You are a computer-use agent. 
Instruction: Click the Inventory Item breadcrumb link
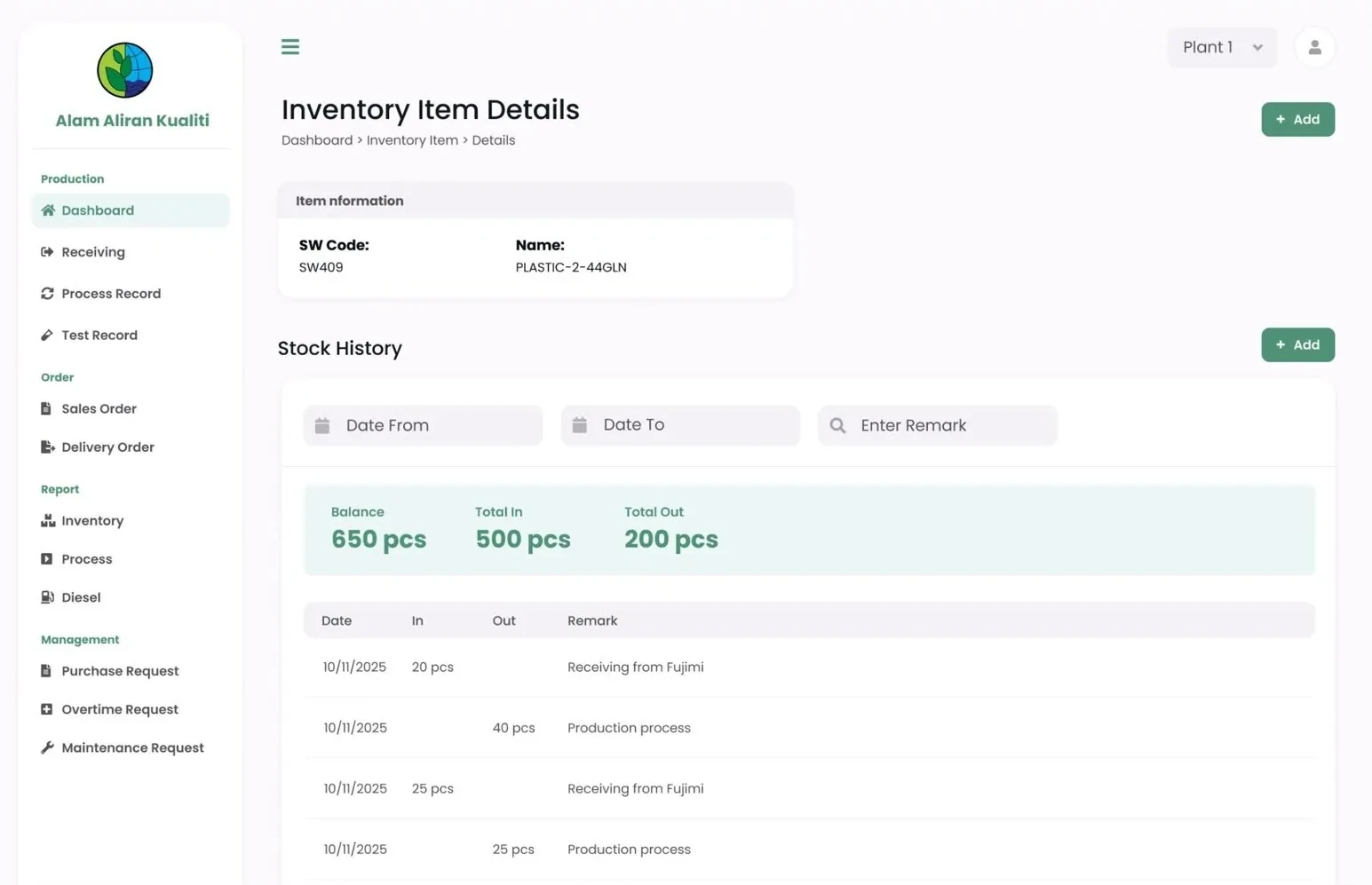[x=412, y=140]
